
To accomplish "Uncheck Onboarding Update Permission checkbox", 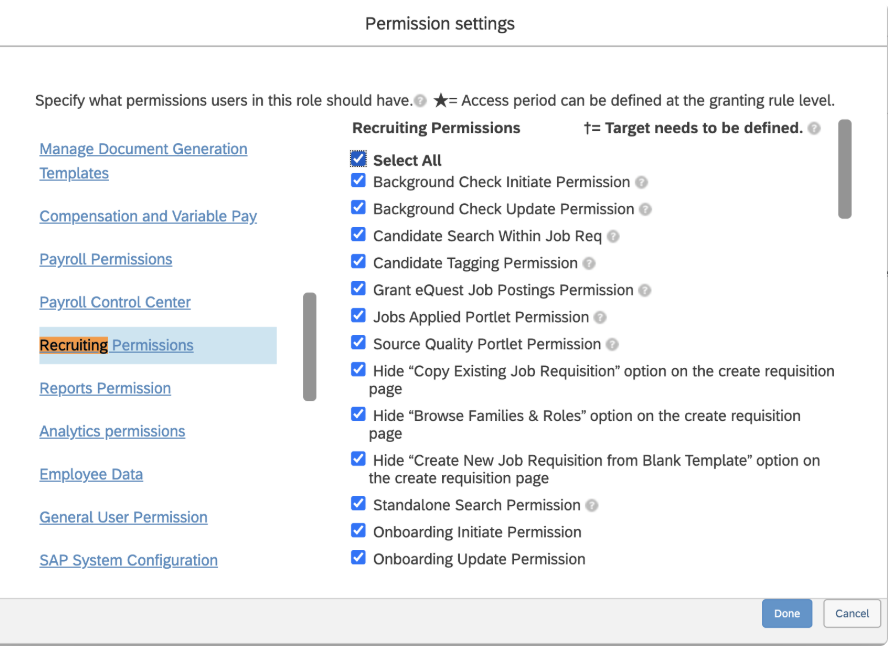I will click(359, 558).
